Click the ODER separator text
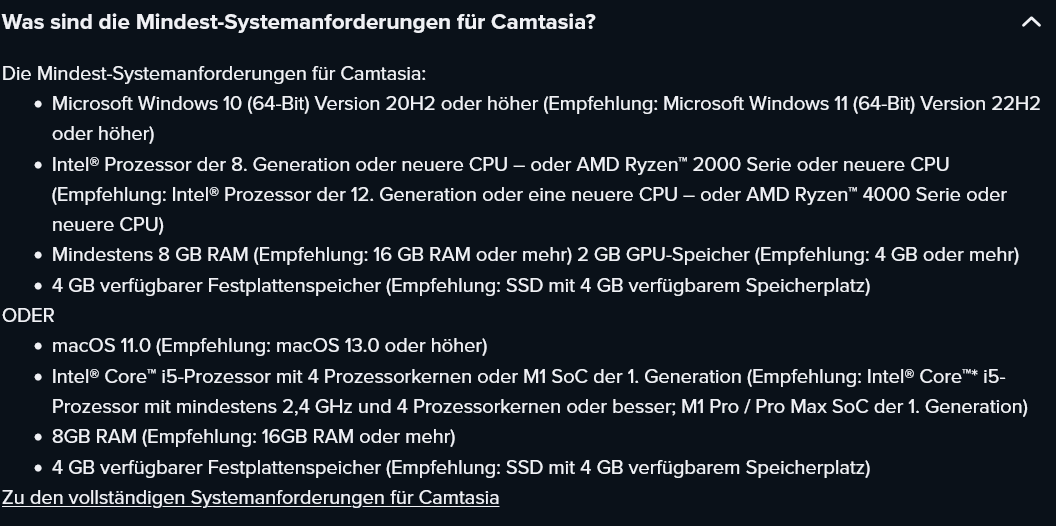Screen dimensions: 1056x526 click(28, 315)
